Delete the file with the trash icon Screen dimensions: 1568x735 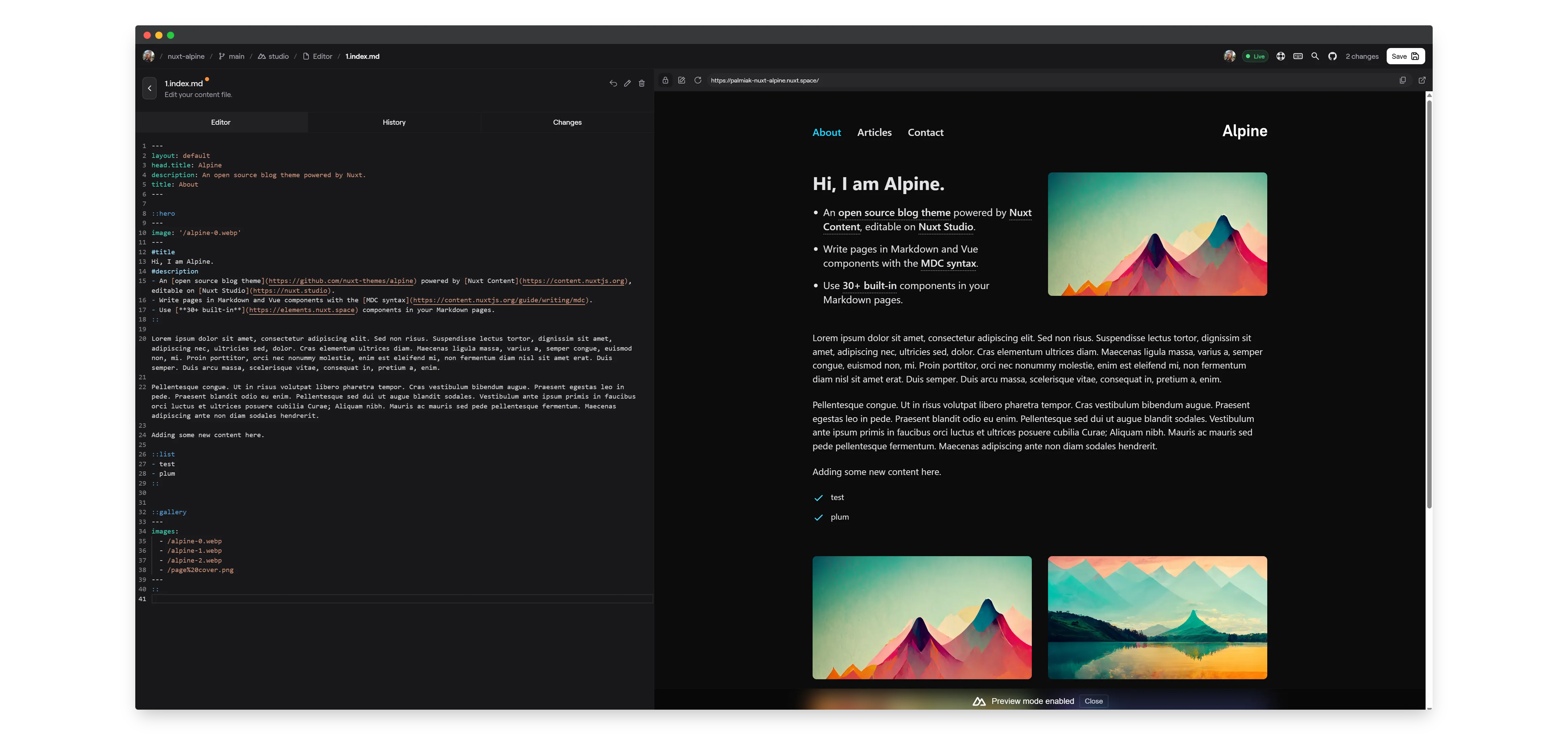[x=641, y=84]
